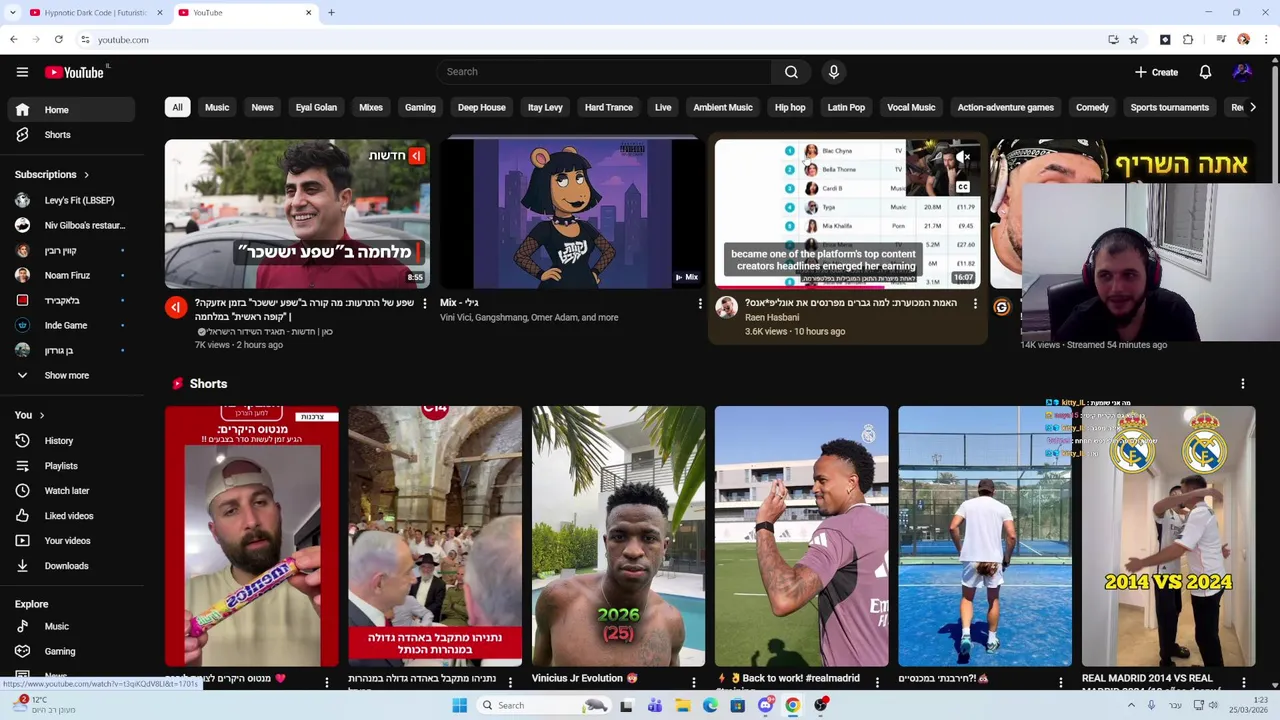Select the Deep House chip
1280x720 pixels.
coord(482,107)
